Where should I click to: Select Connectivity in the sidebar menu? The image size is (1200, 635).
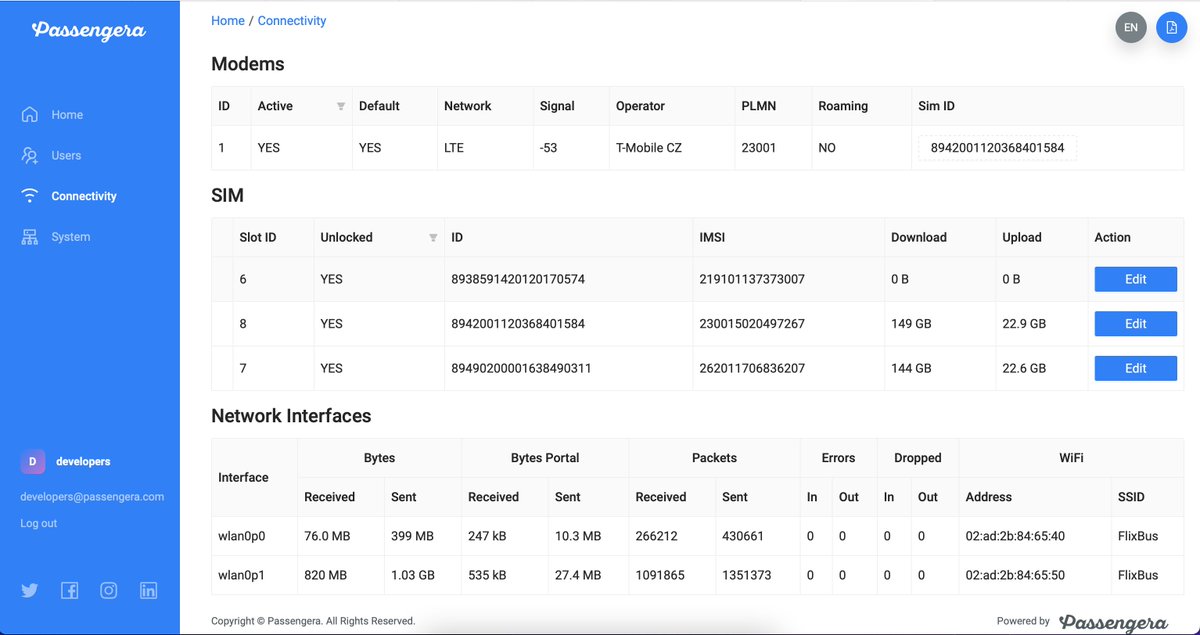pos(84,197)
